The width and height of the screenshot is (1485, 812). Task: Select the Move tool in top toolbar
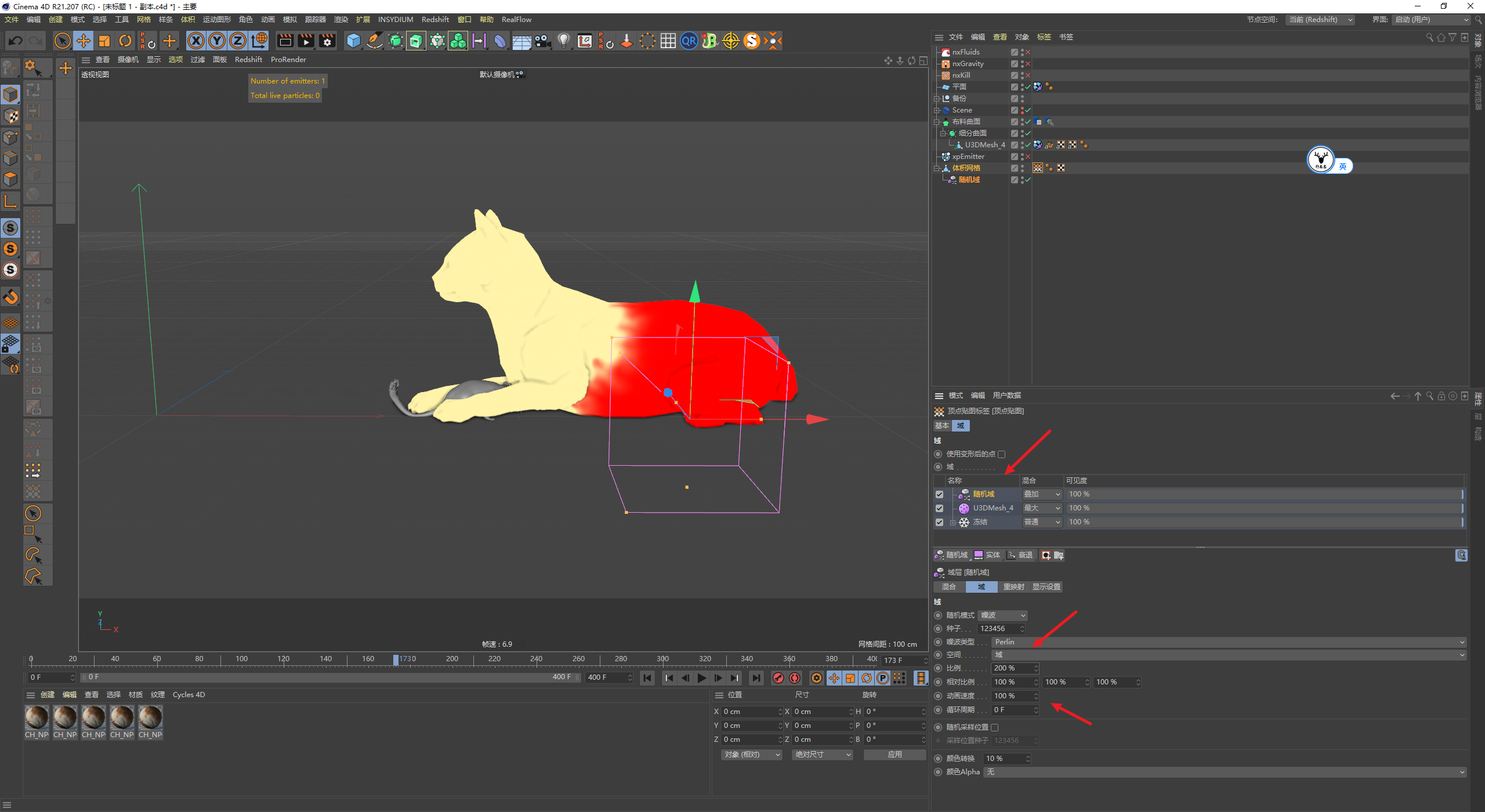[84, 41]
